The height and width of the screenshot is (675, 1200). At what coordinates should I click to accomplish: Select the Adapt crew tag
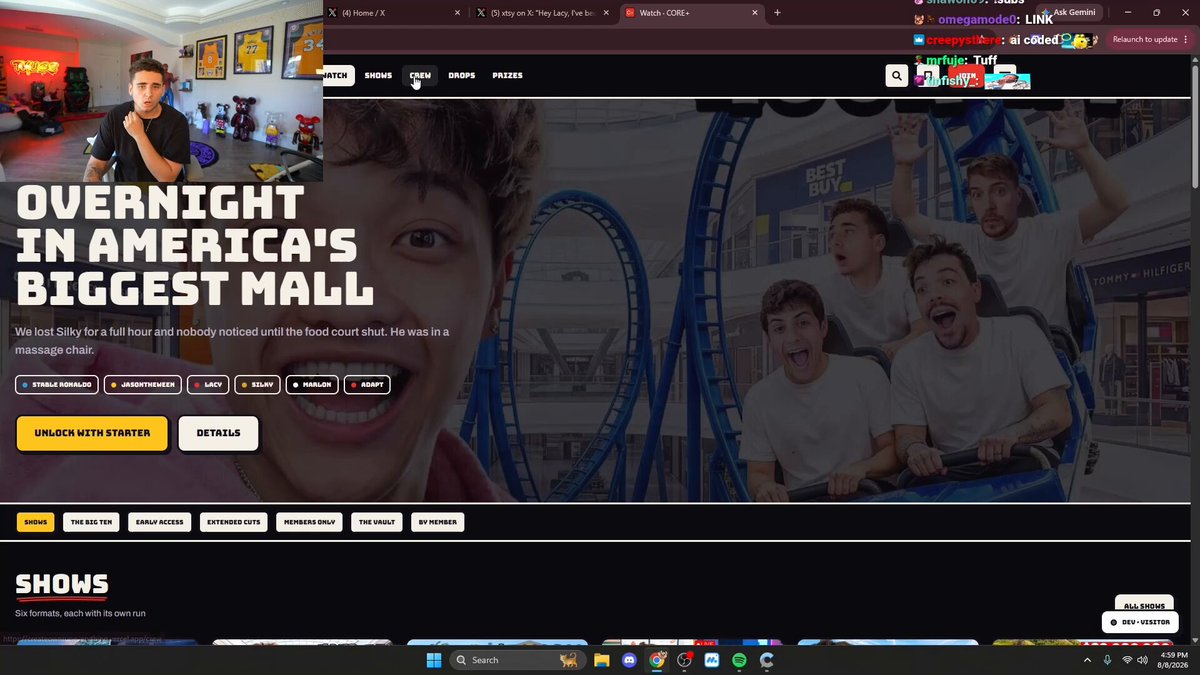pos(367,384)
